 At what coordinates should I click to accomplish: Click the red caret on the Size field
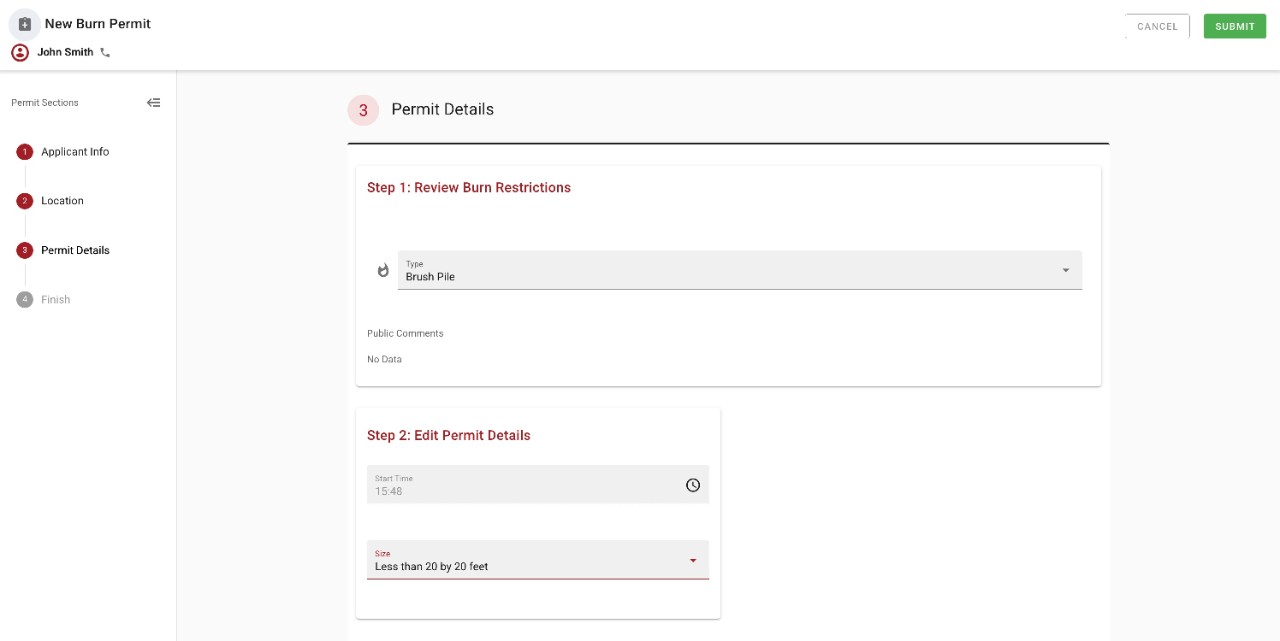pos(692,560)
